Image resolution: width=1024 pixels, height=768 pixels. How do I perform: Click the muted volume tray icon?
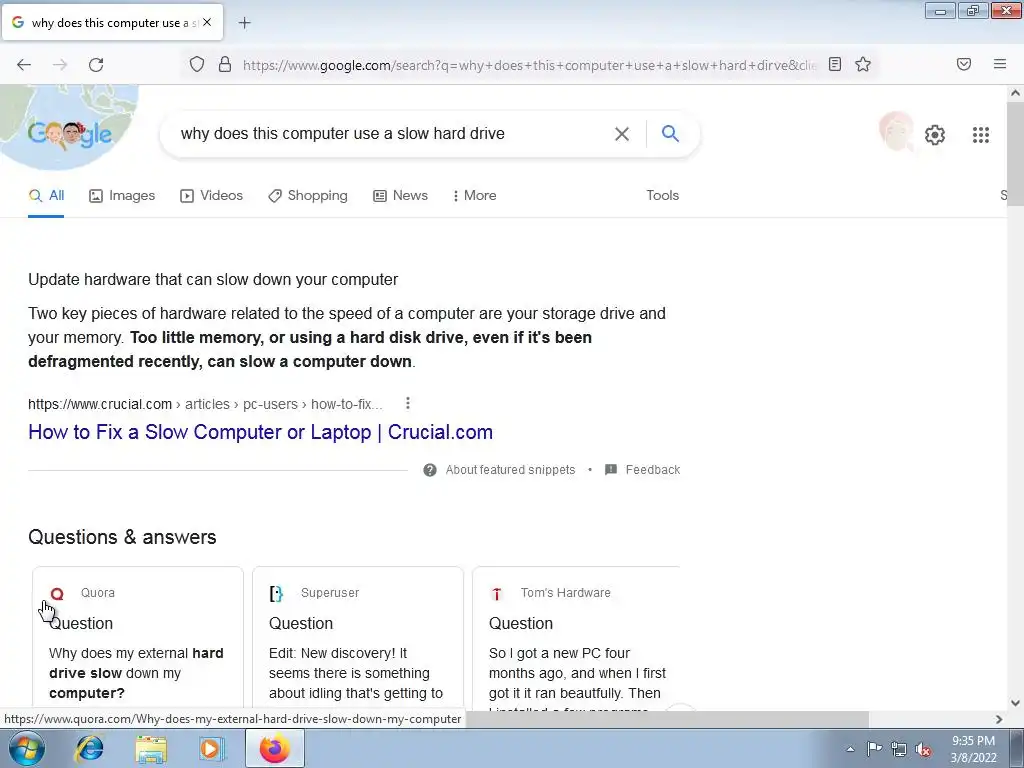point(923,749)
